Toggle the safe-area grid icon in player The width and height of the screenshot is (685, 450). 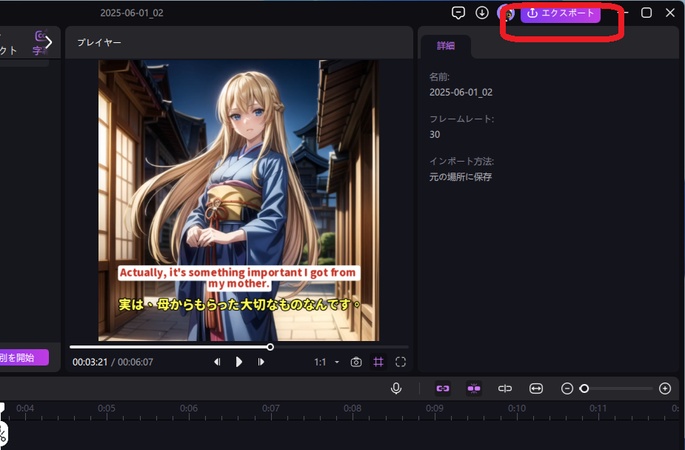point(378,362)
